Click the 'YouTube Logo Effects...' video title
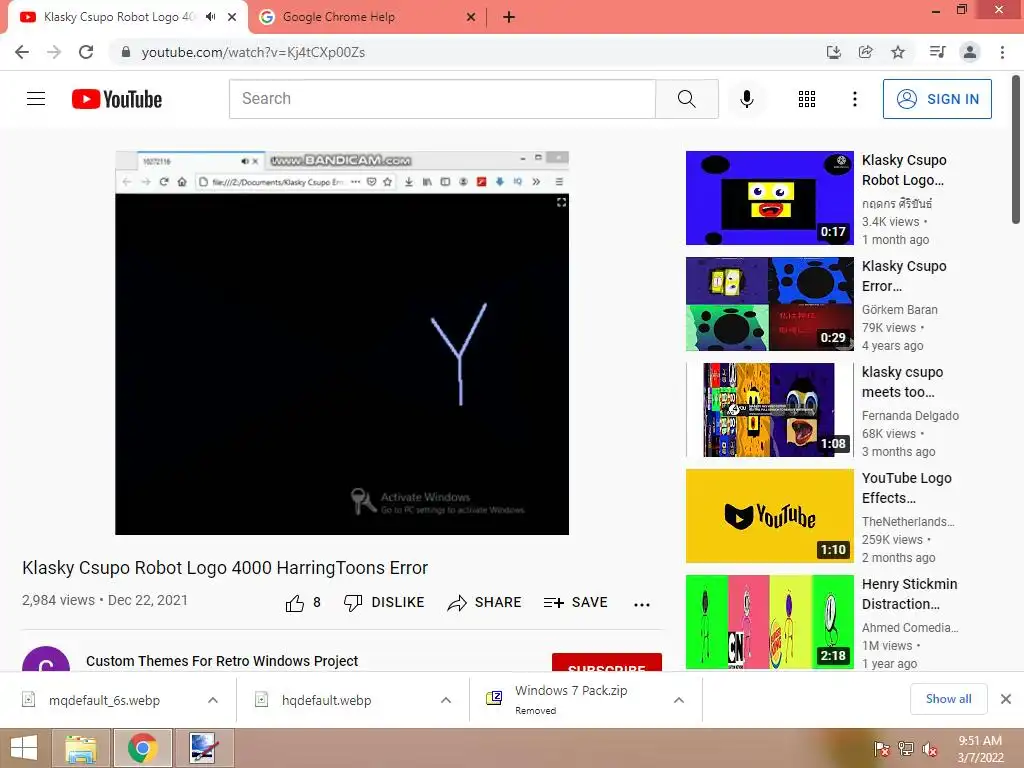This screenshot has height=768, width=1024. [x=906, y=488]
